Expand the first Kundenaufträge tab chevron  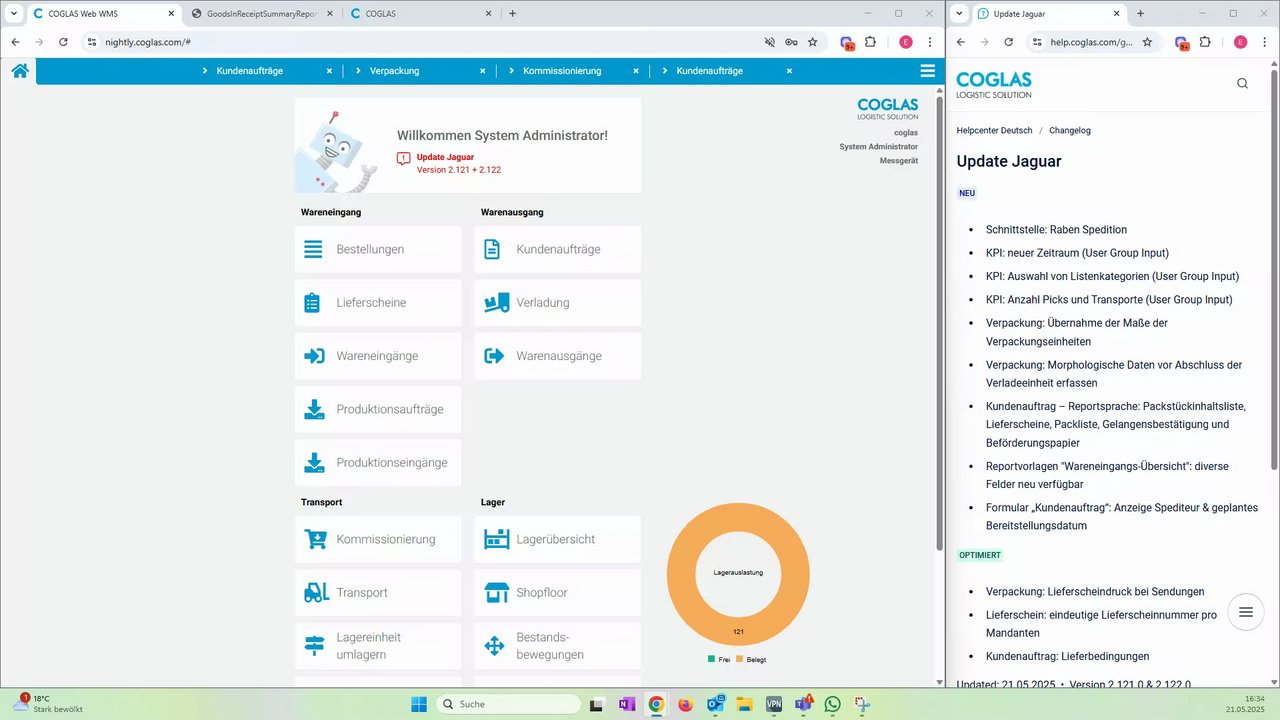pyautogui.click(x=205, y=71)
